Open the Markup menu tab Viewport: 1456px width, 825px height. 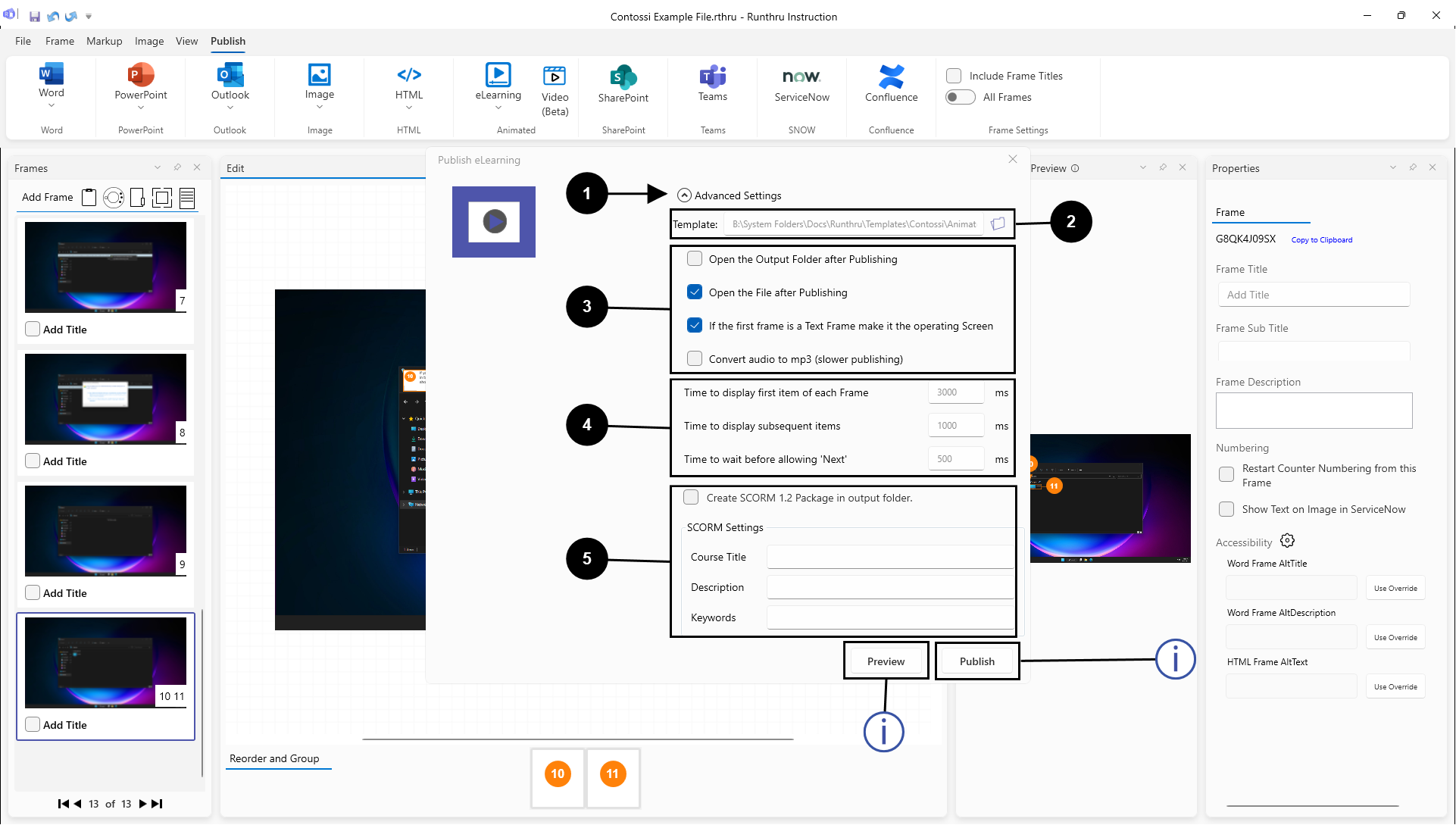click(x=104, y=41)
